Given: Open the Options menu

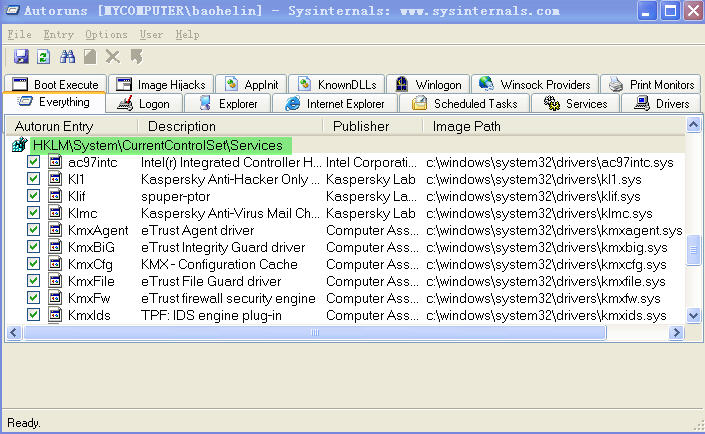Looking at the screenshot, I should pos(106,34).
